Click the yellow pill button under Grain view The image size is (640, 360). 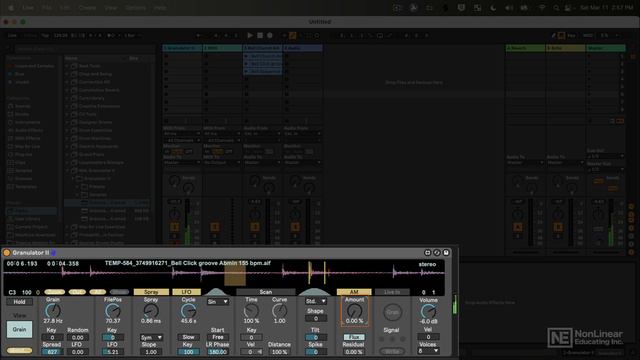[x=19, y=351]
